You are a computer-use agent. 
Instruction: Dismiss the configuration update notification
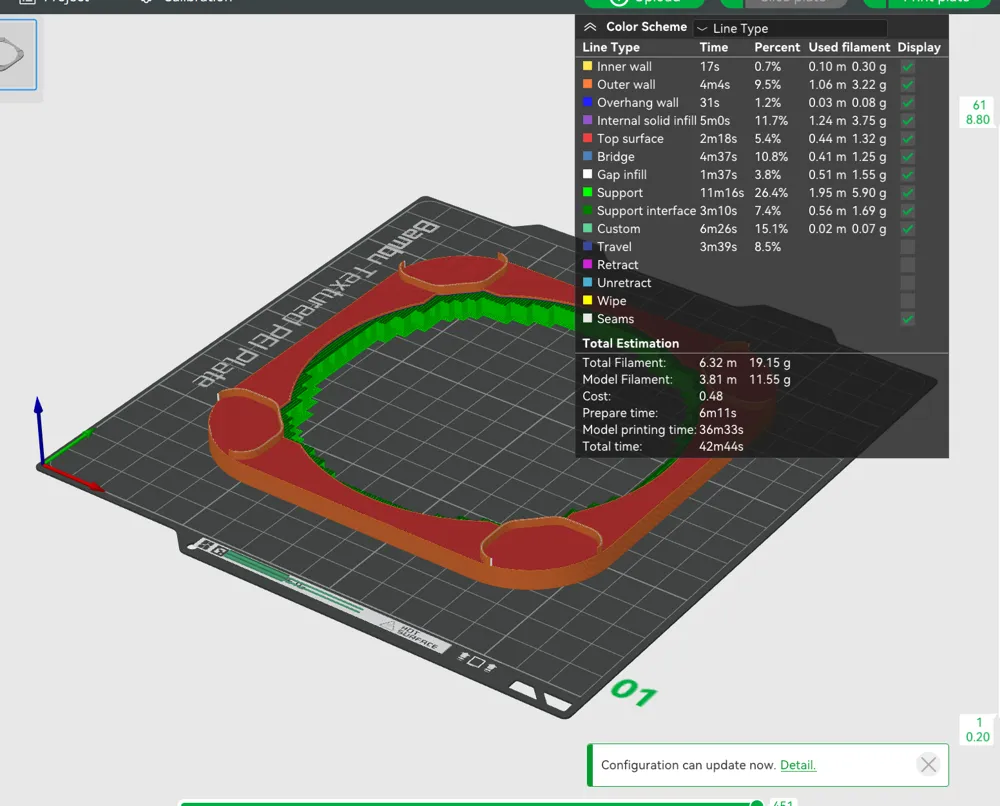pyautogui.click(x=928, y=765)
